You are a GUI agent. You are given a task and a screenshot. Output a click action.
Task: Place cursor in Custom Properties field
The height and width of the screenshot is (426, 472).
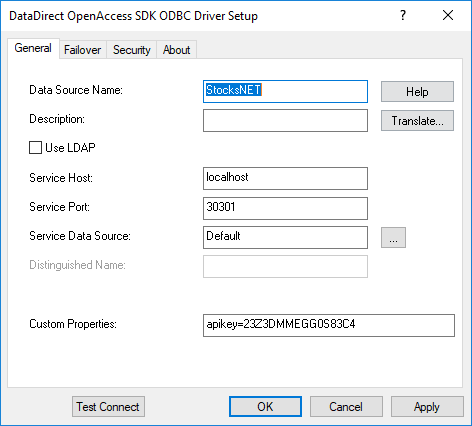[329, 325]
